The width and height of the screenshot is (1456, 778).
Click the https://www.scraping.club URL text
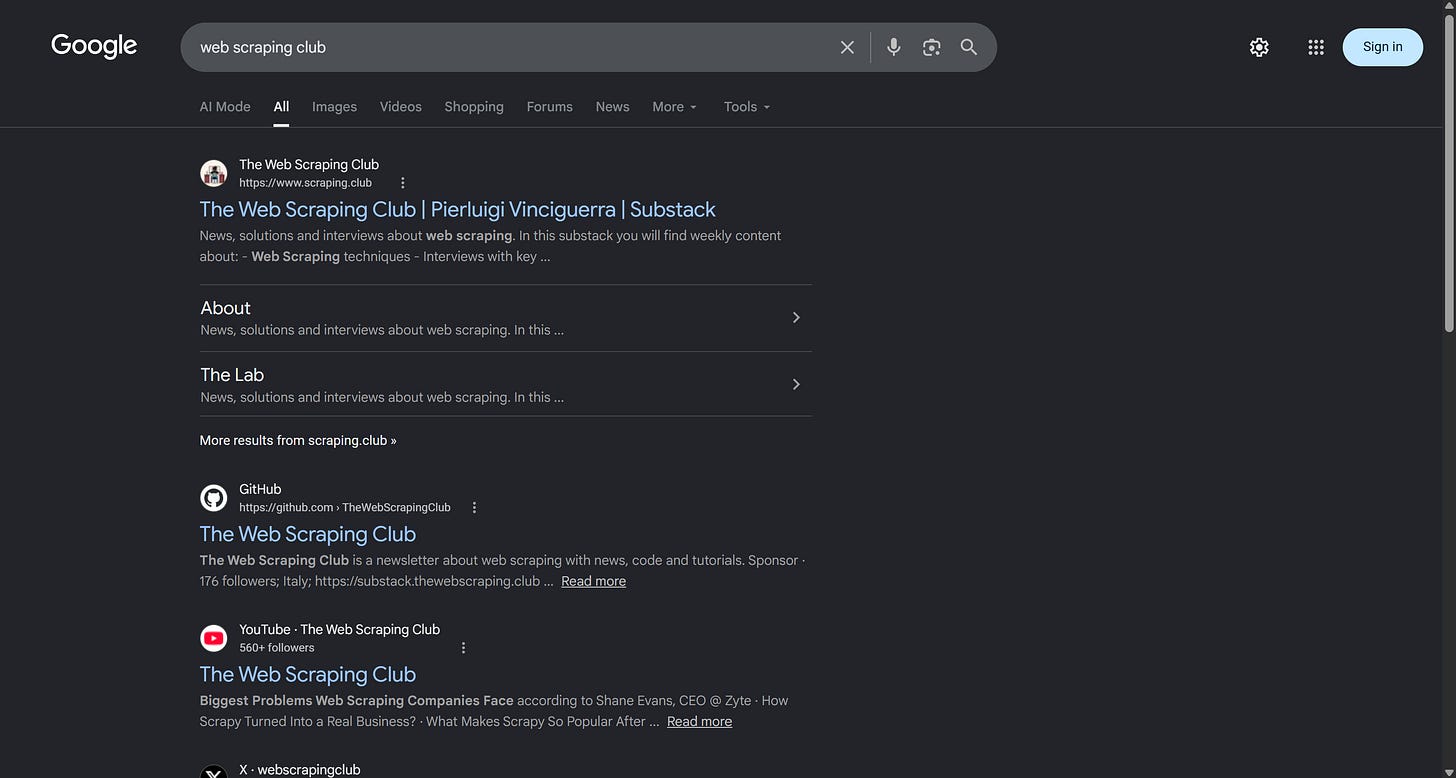click(305, 183)
